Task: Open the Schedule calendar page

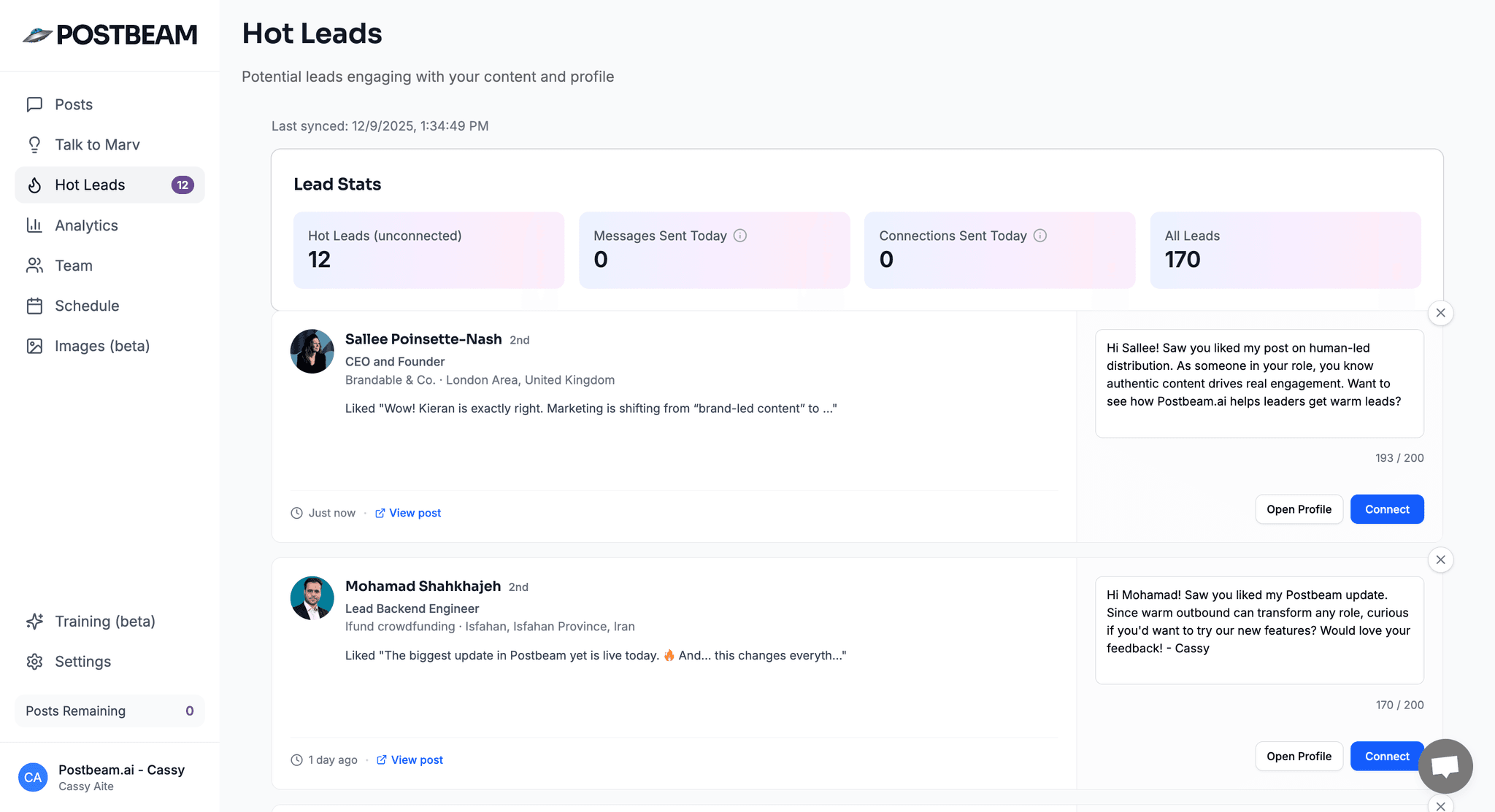Action: point(87,306)
